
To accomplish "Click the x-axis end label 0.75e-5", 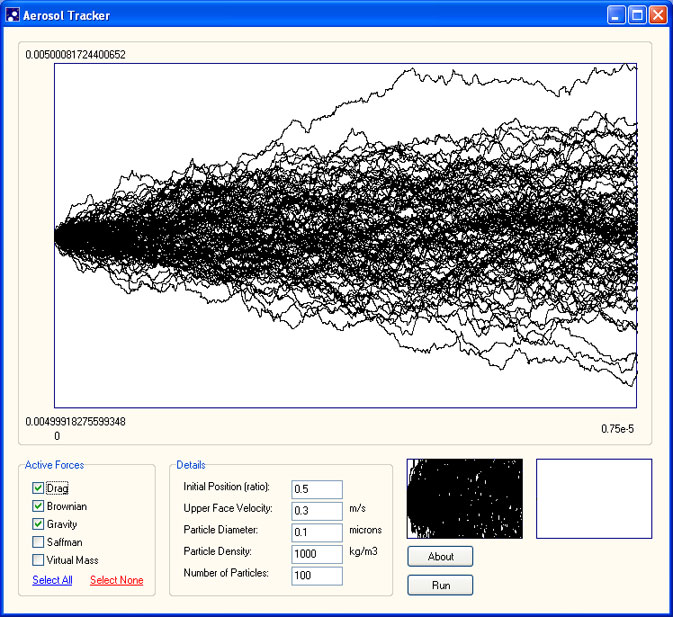I will [x=617, y=429].
